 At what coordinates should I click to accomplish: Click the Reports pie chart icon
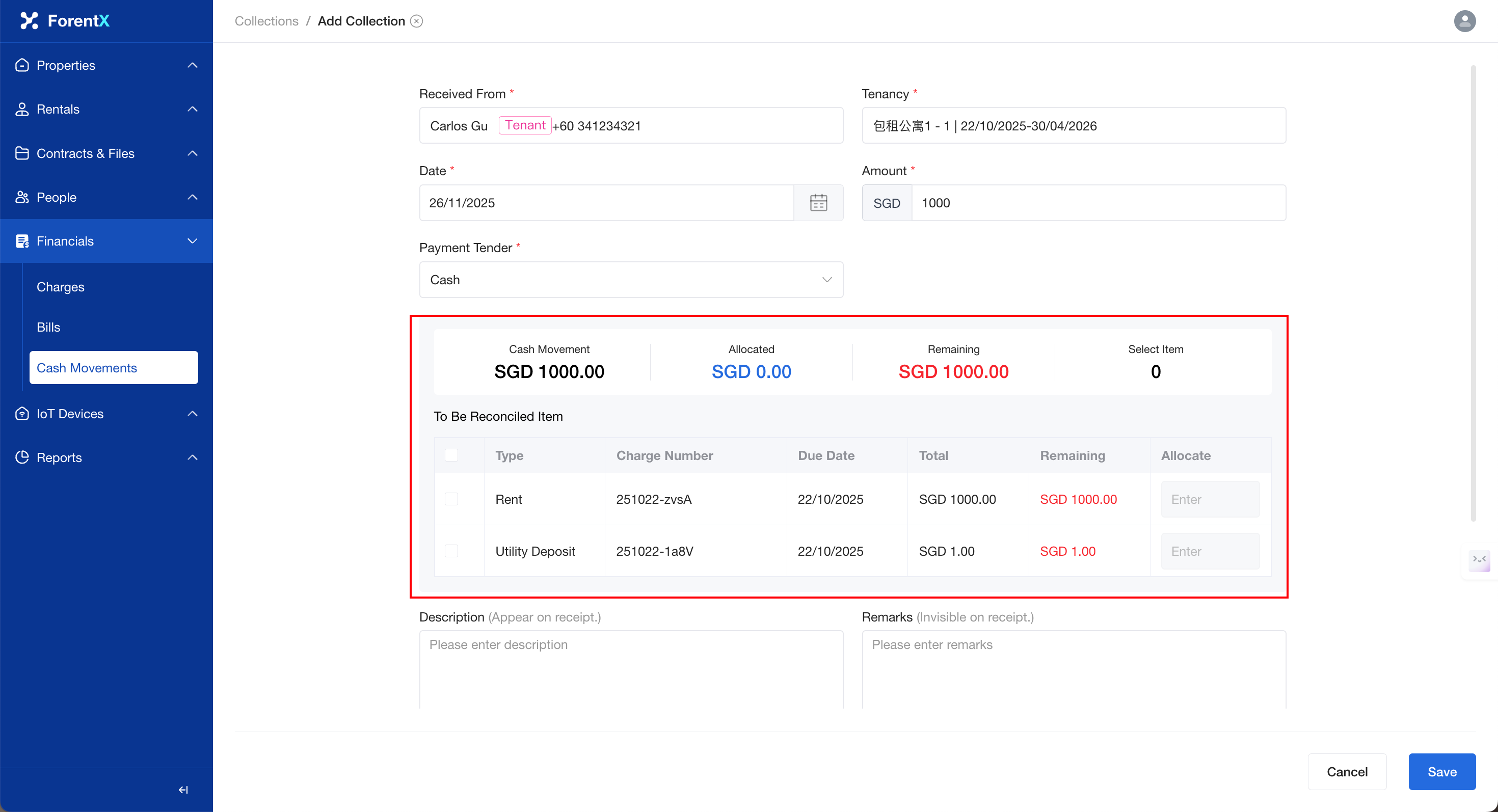22,457
